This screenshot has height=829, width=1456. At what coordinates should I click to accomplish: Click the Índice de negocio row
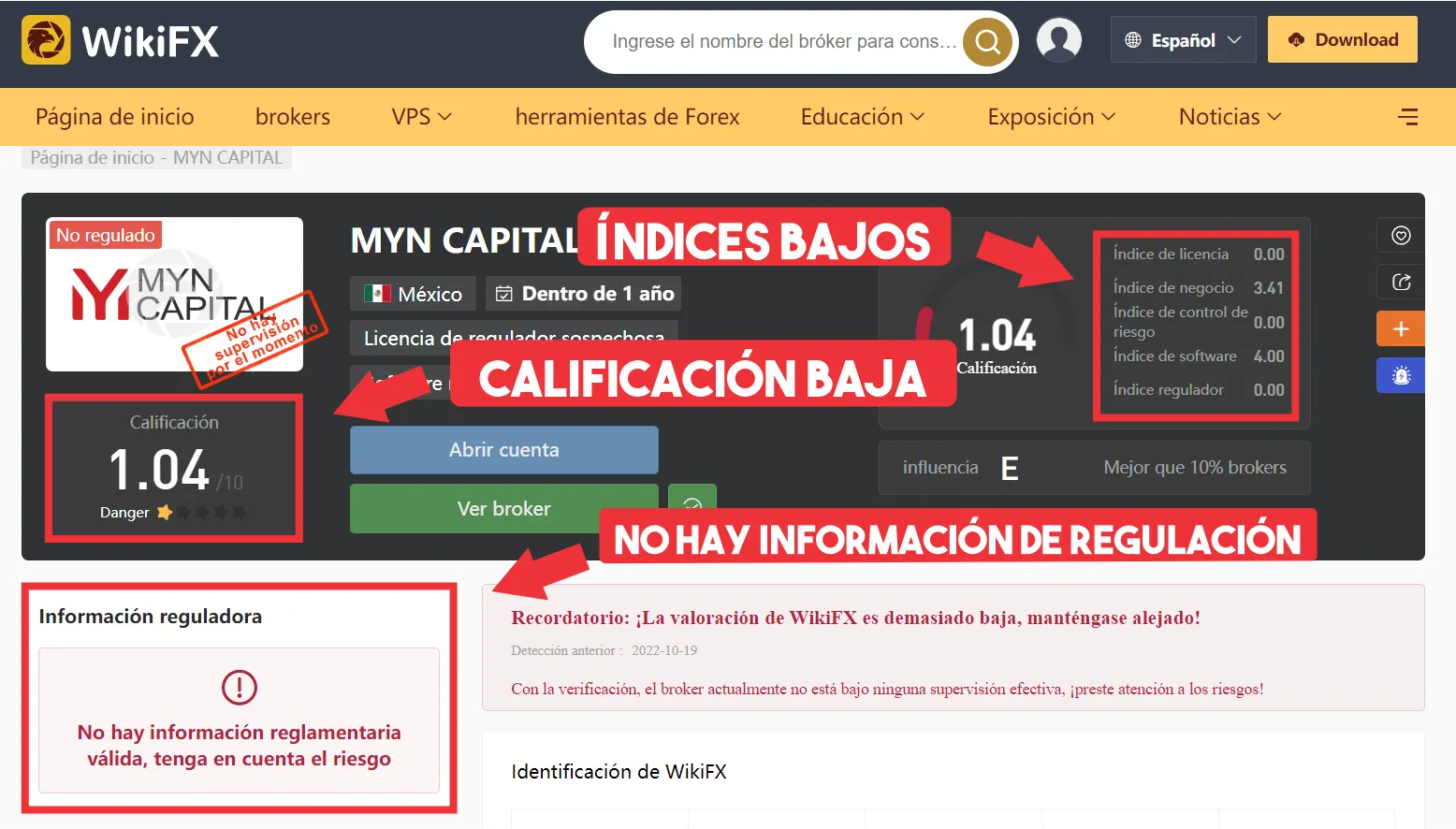coord(1198,288)
